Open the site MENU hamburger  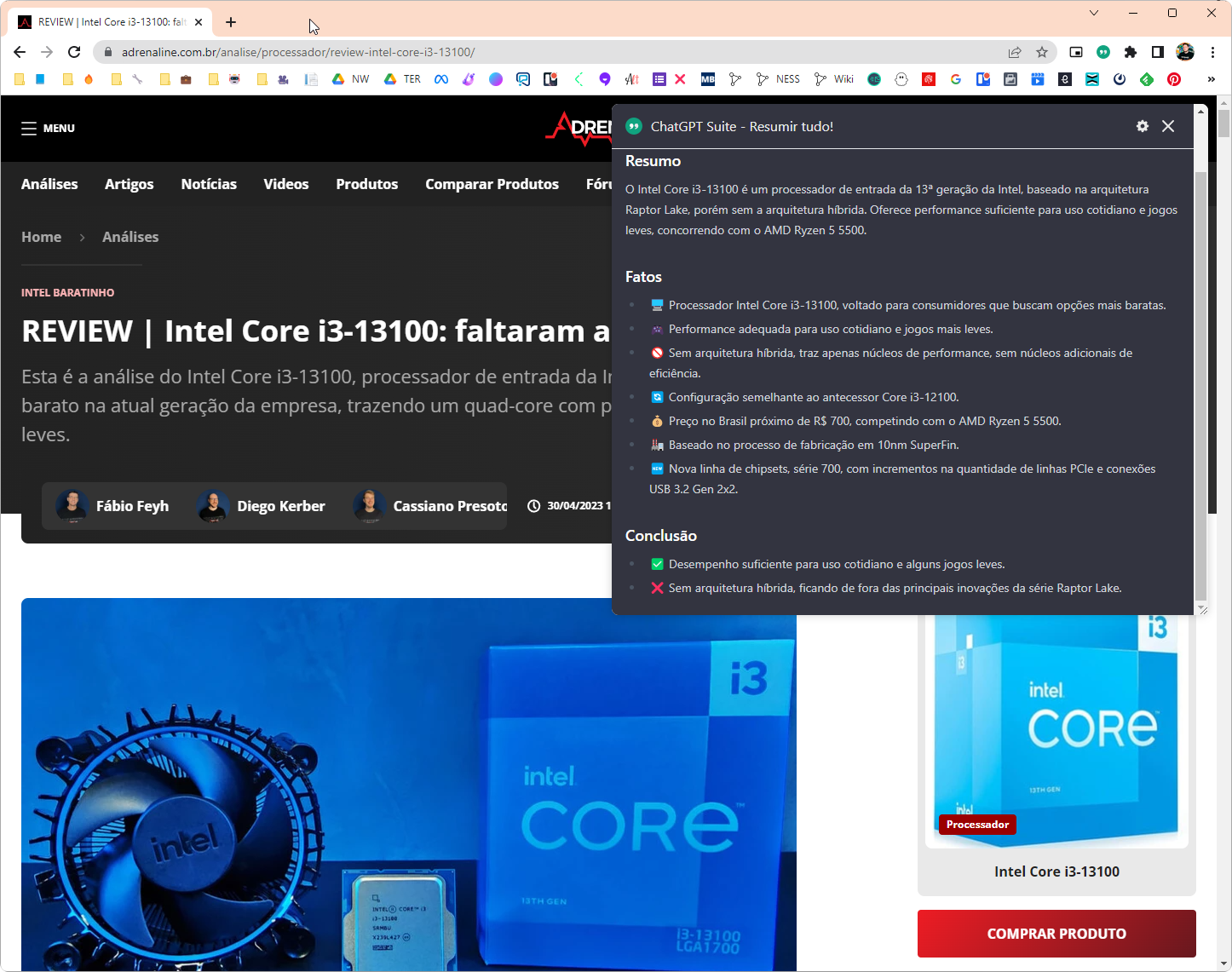coord(48,128)
